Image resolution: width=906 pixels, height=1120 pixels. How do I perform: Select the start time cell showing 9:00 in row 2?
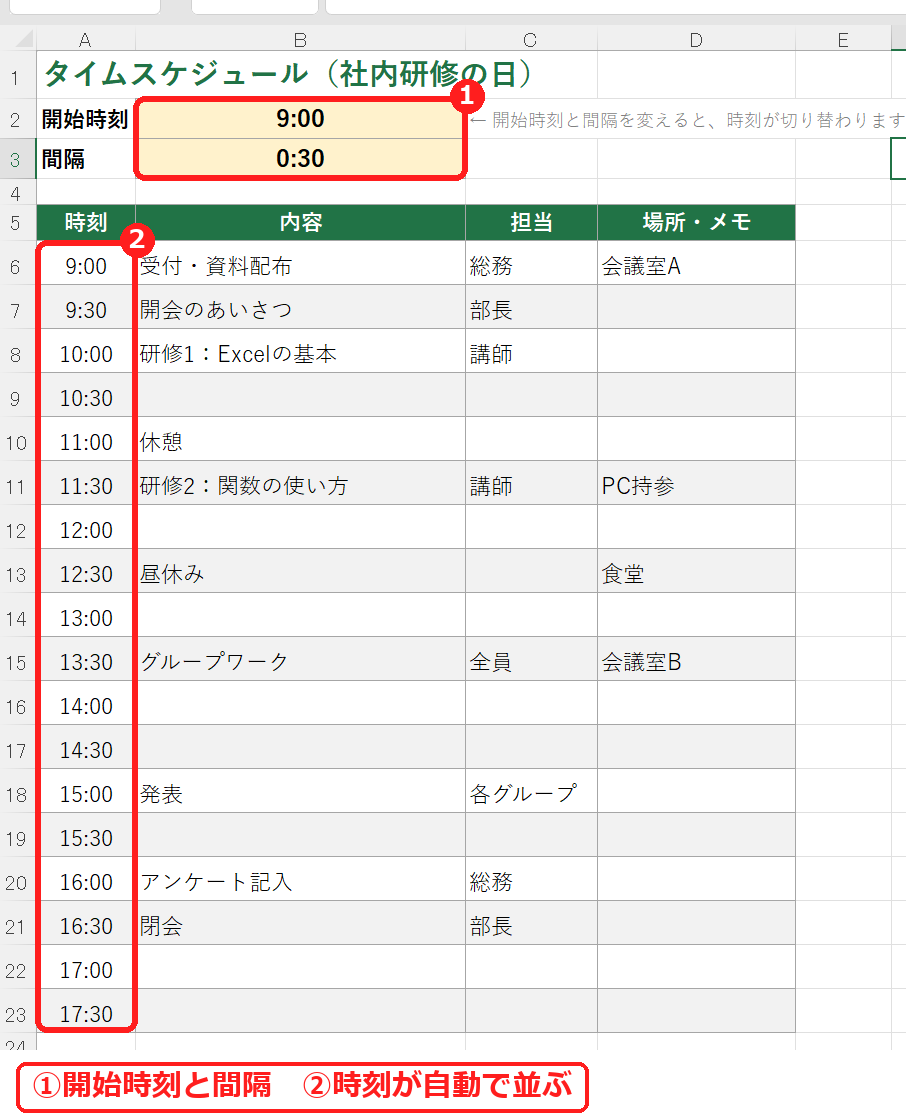300,119
